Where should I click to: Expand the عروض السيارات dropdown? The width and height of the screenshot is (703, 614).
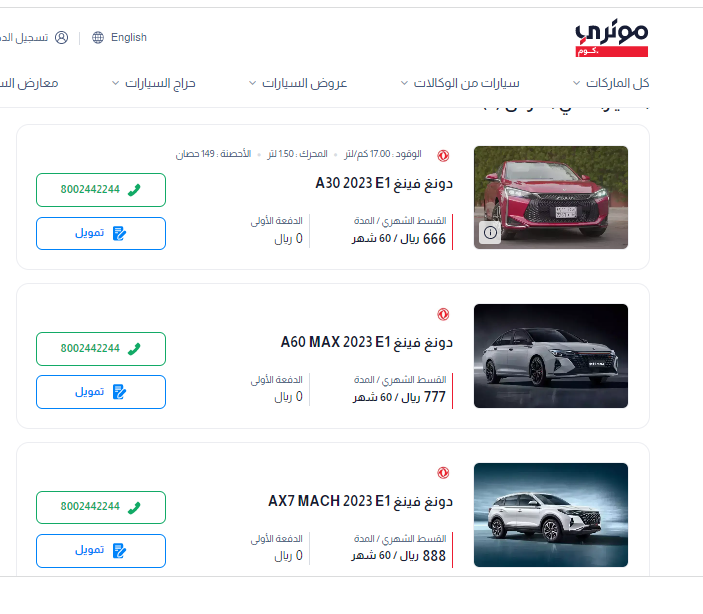[x=298, y=83]
